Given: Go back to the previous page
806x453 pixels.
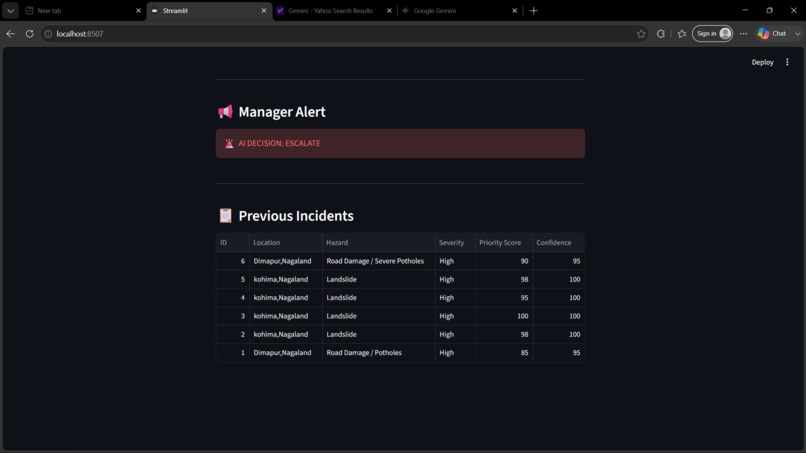Looking at the screenshot, I should [10, 33].
